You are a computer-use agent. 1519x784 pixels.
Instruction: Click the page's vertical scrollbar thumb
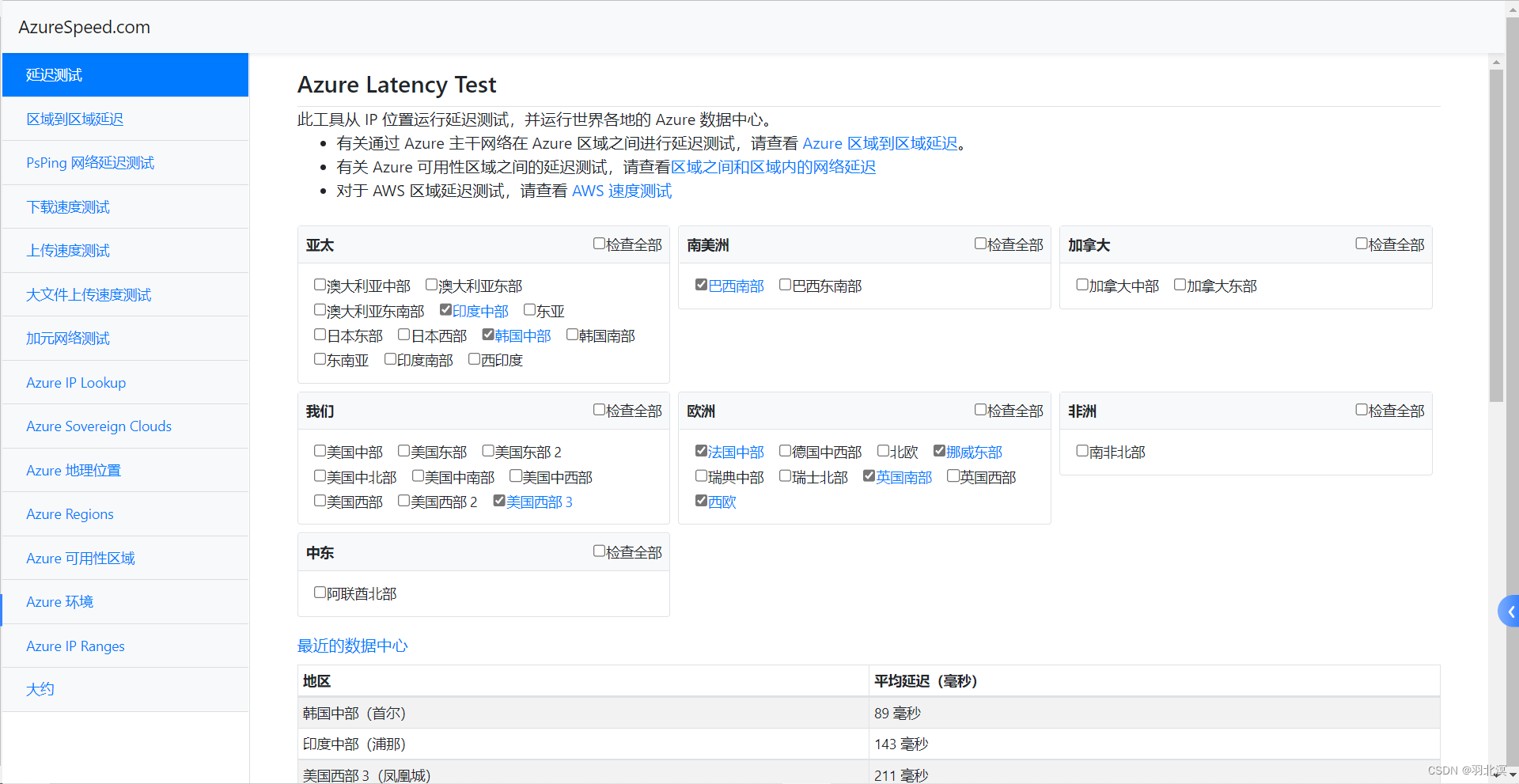1496,236
